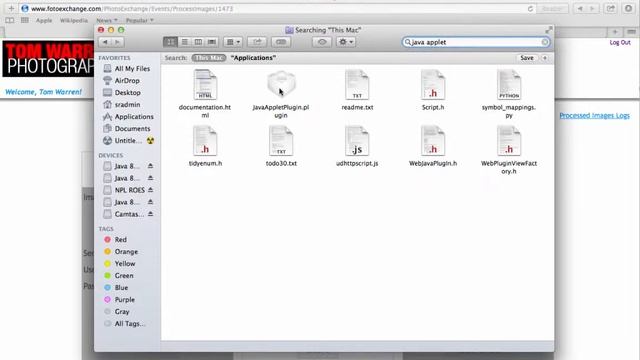
Task: Select tidyenum.h file icon
Action: 205,140
